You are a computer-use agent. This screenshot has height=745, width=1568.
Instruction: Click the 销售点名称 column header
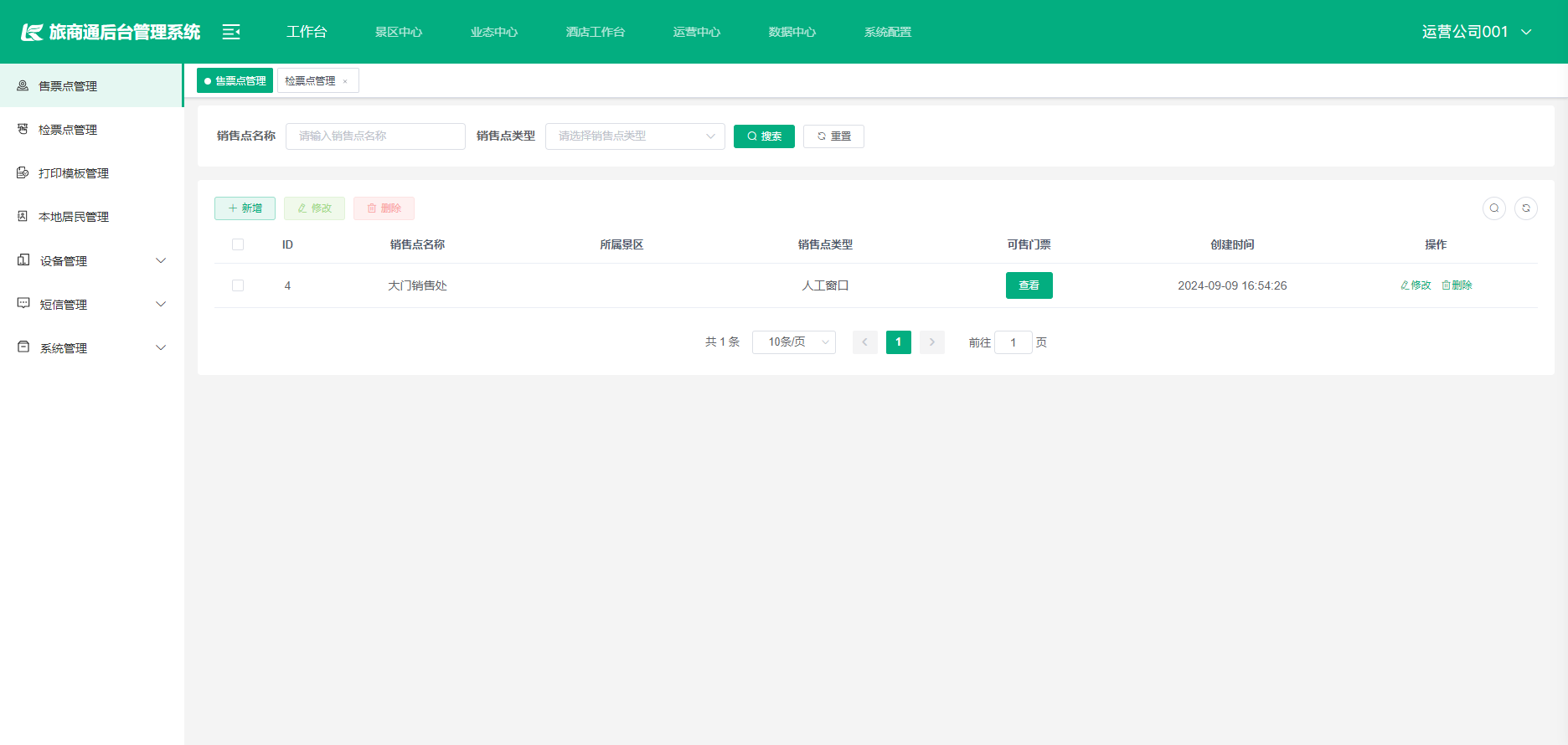417,244
